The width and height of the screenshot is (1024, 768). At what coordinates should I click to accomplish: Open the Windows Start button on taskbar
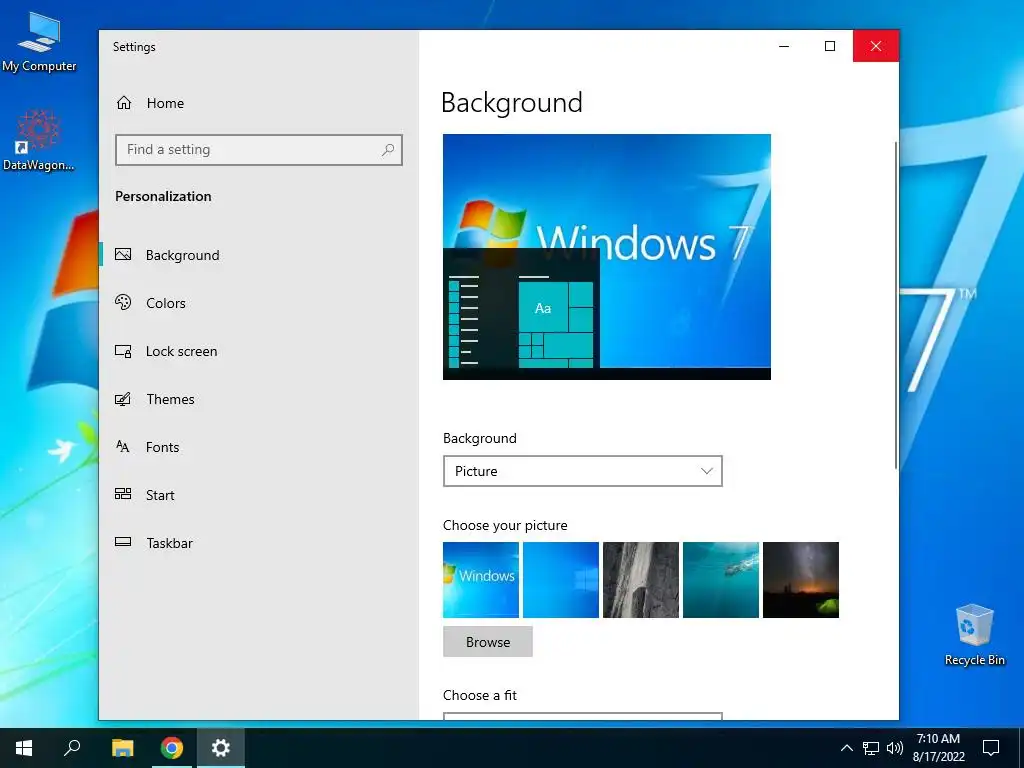point(24,748)
